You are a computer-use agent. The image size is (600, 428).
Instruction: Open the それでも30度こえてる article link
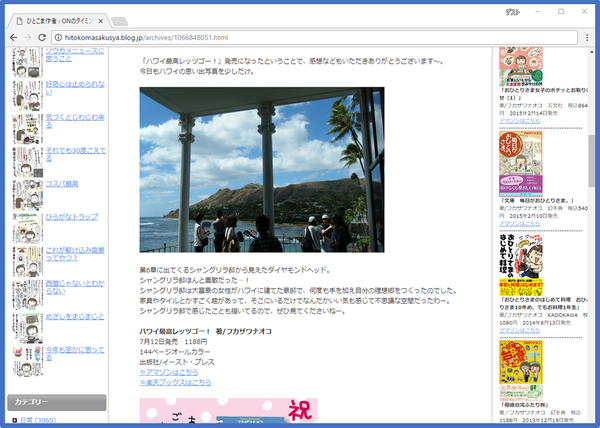pos(76,154)
